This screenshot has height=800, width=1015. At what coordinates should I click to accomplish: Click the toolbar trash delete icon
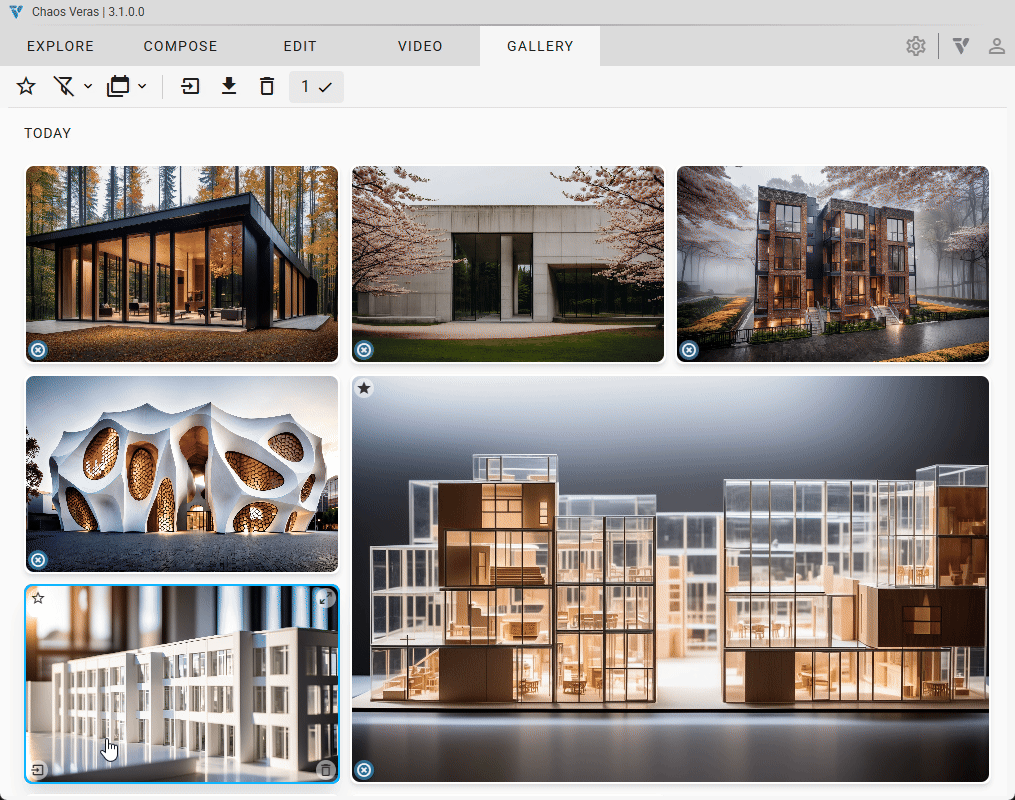266,87
